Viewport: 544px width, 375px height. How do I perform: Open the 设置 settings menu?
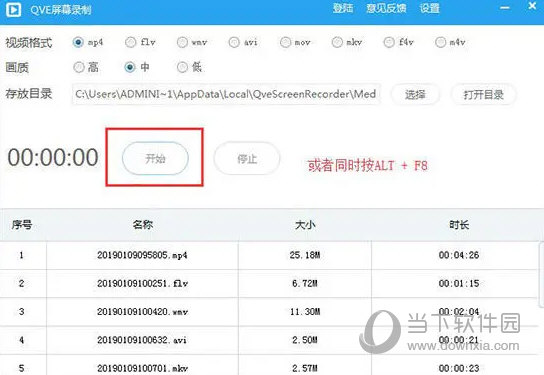[430, 8]
